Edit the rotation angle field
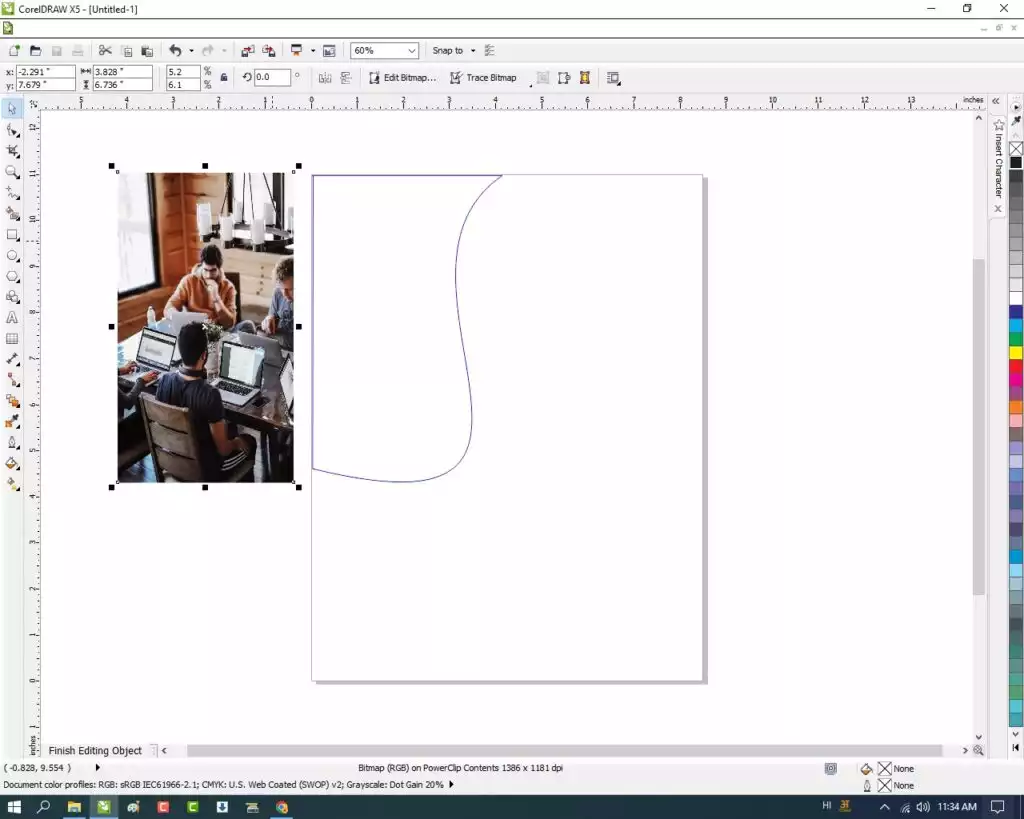The image size is (1024, 819). point(272,77)
